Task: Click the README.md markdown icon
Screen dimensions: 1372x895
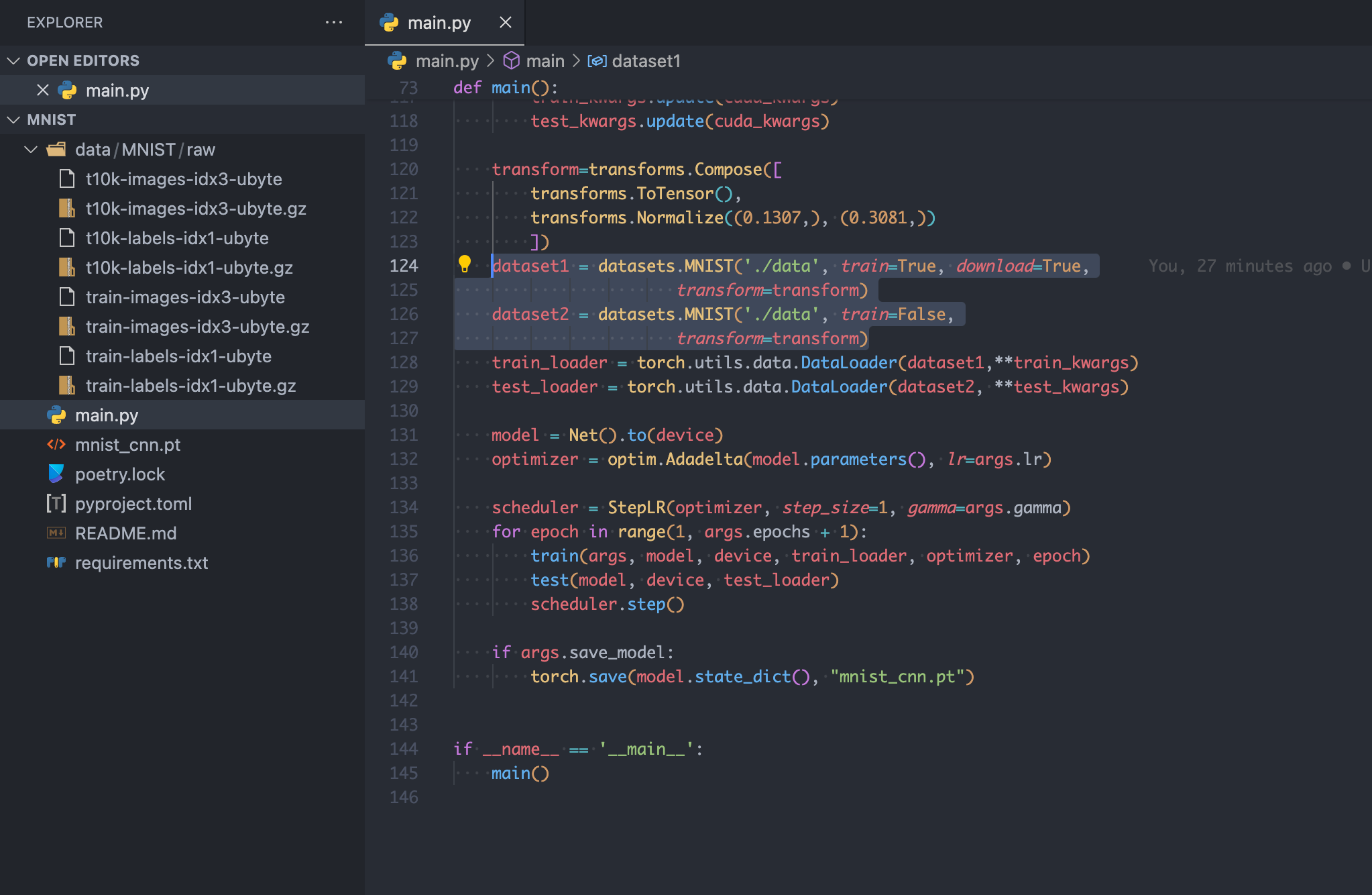Action: (56, 533)
